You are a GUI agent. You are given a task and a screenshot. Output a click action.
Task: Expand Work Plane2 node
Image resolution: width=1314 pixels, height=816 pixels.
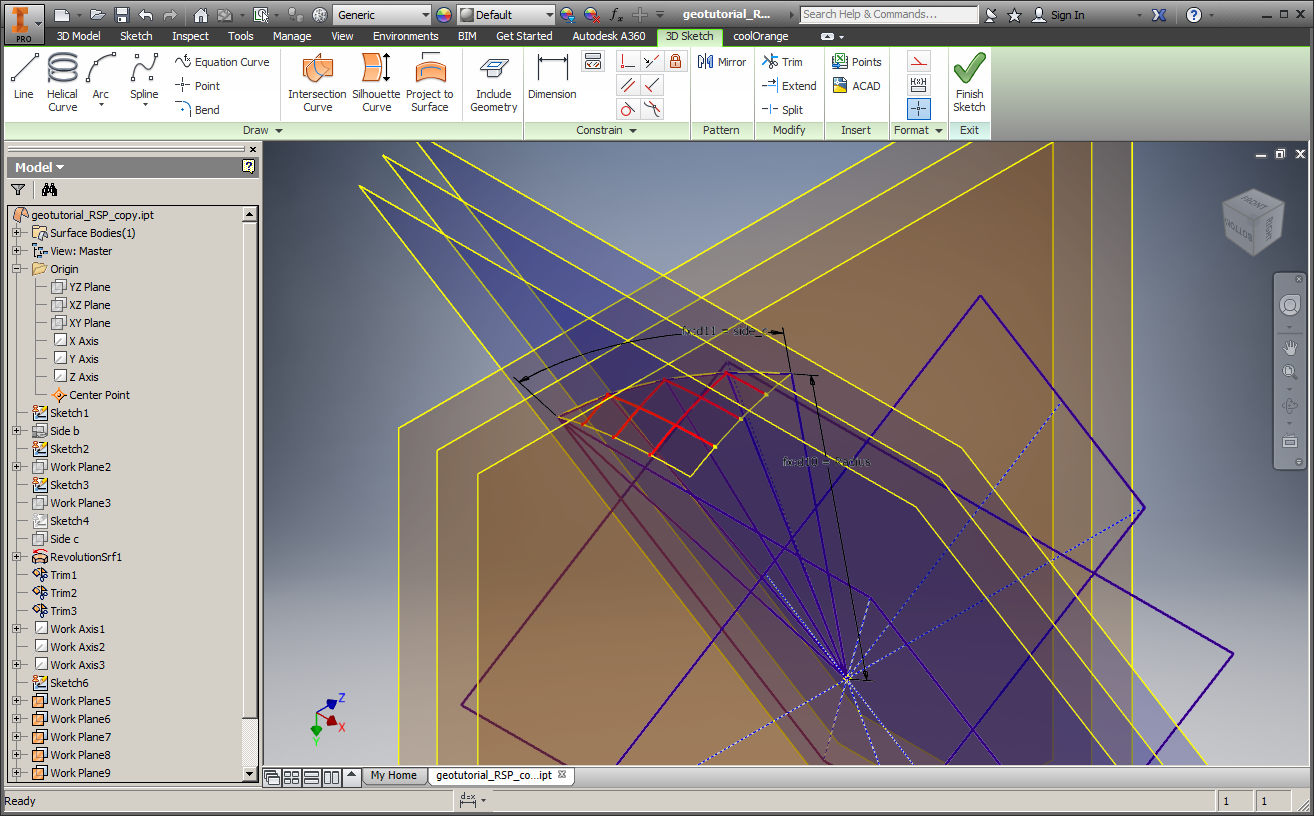point(17,467)
